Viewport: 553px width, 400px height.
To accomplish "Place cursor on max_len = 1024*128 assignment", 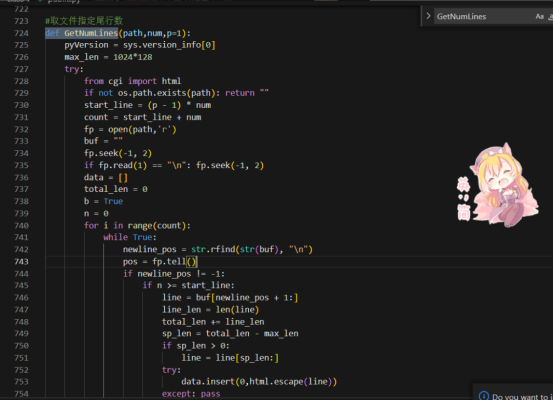I will point(108,57).
